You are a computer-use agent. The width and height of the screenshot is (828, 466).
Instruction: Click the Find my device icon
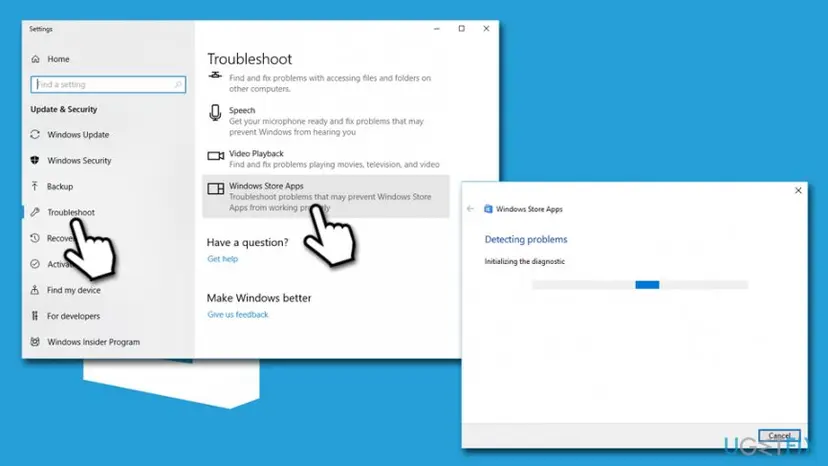pos(35,290)
